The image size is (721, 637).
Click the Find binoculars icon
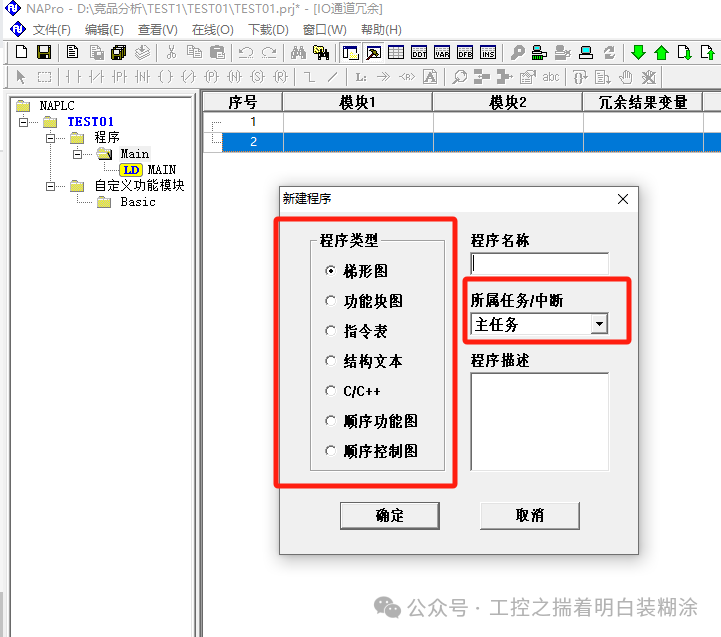(298, 52)
